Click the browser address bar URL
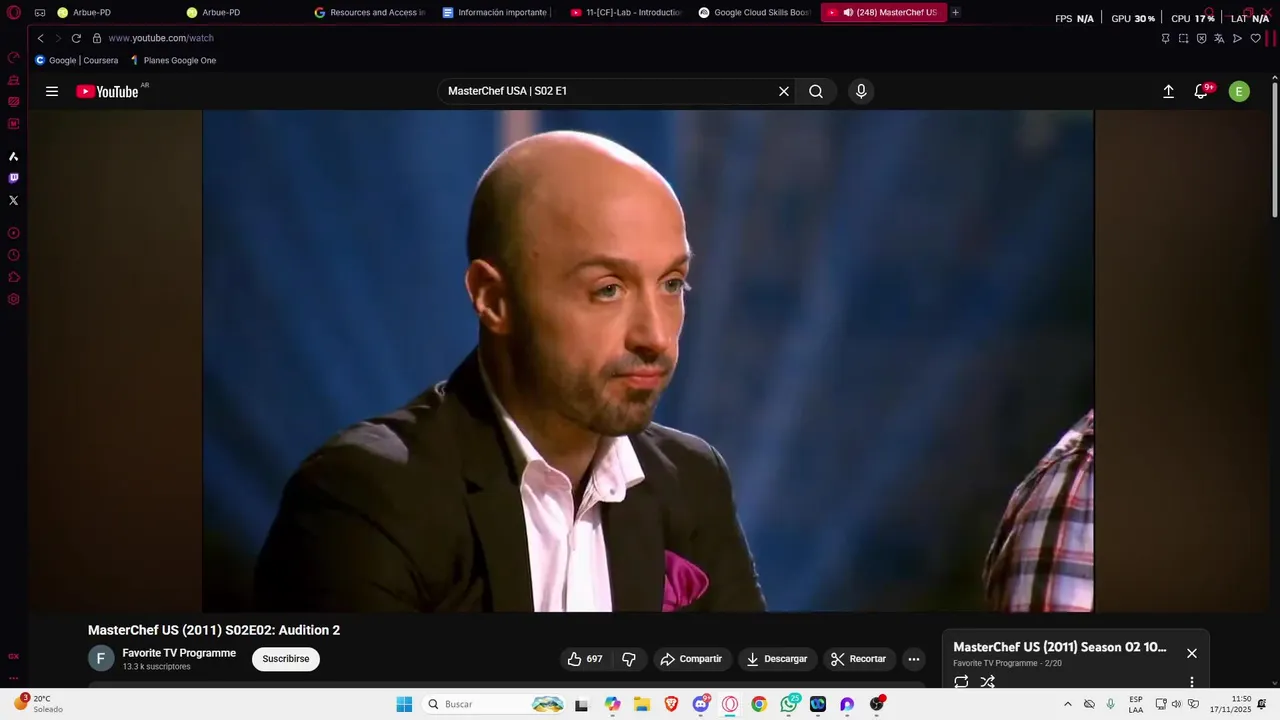This screenshot has height=720, width=1280. (161, 38)
